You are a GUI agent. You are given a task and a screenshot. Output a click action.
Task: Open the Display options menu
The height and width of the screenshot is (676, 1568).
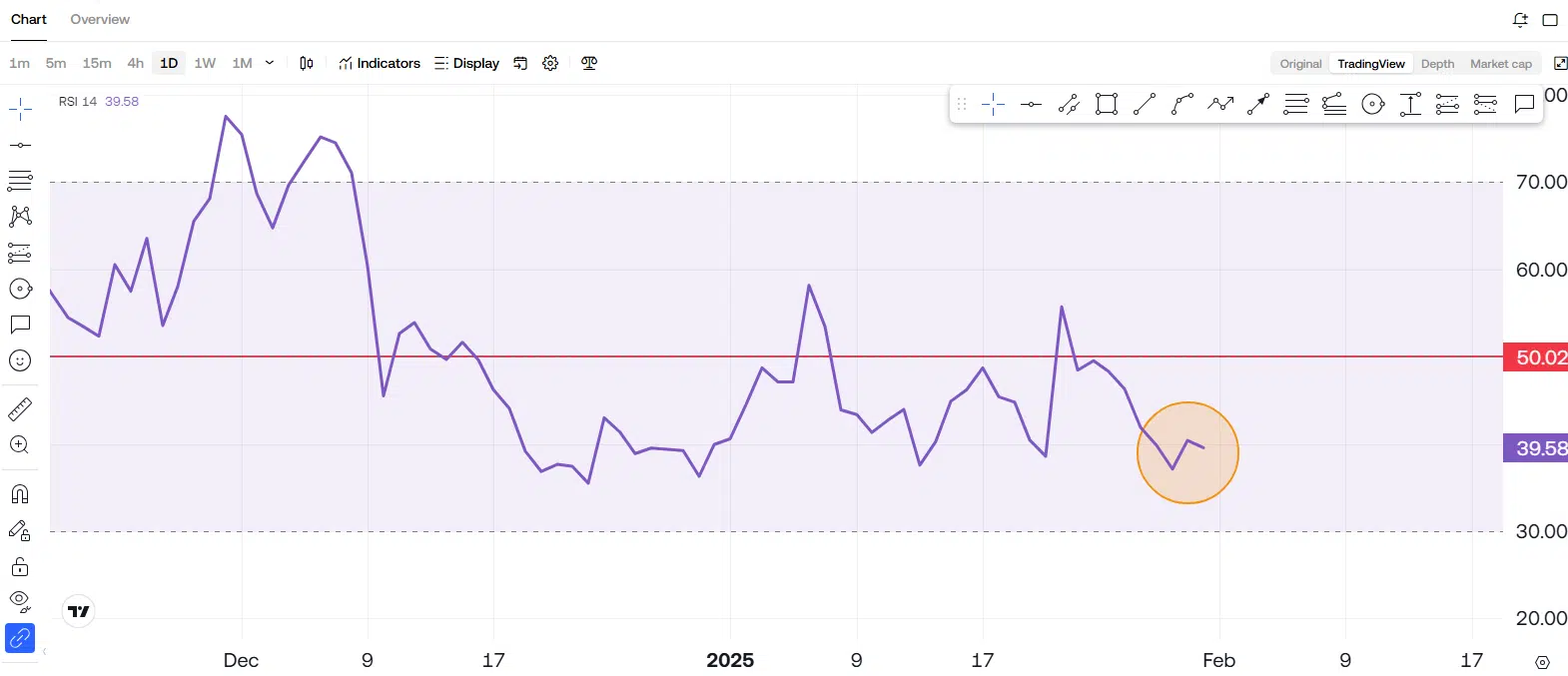click(466, 63)
